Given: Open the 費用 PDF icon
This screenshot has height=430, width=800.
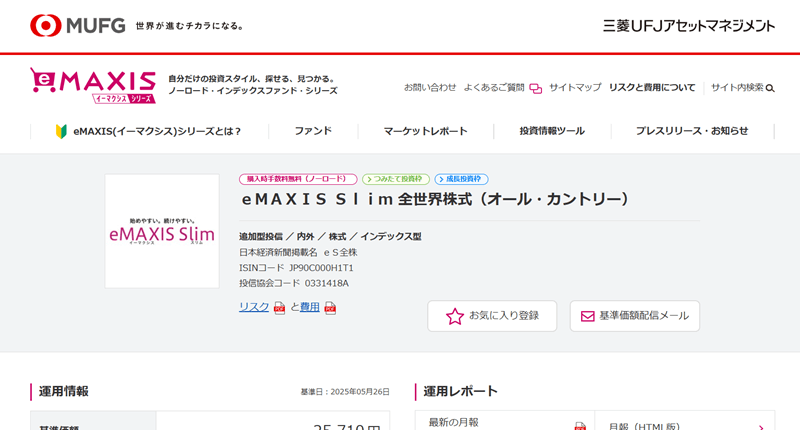Looking at the screenshot, I should 330,308.
